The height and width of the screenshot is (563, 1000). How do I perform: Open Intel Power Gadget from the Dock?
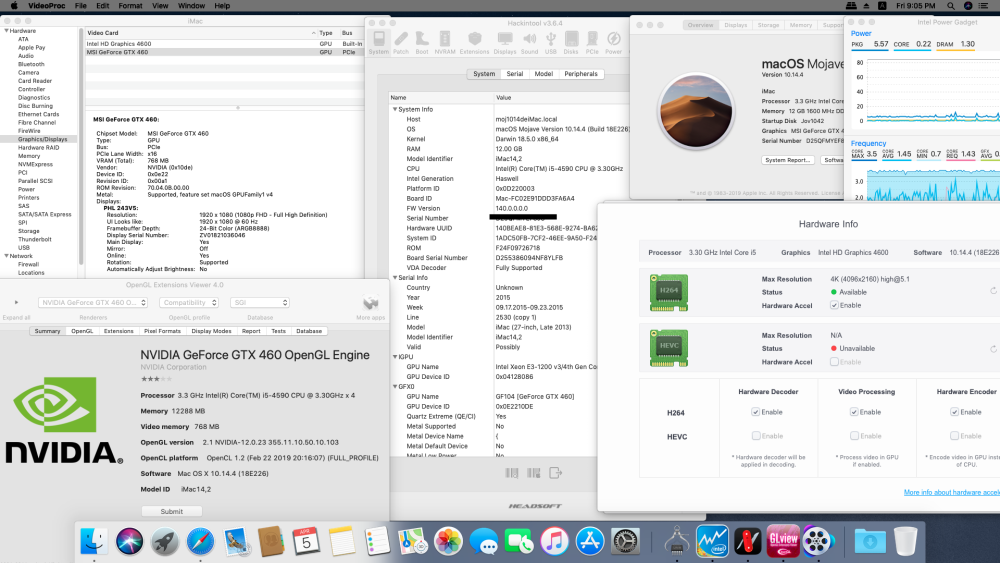point(712,541)
